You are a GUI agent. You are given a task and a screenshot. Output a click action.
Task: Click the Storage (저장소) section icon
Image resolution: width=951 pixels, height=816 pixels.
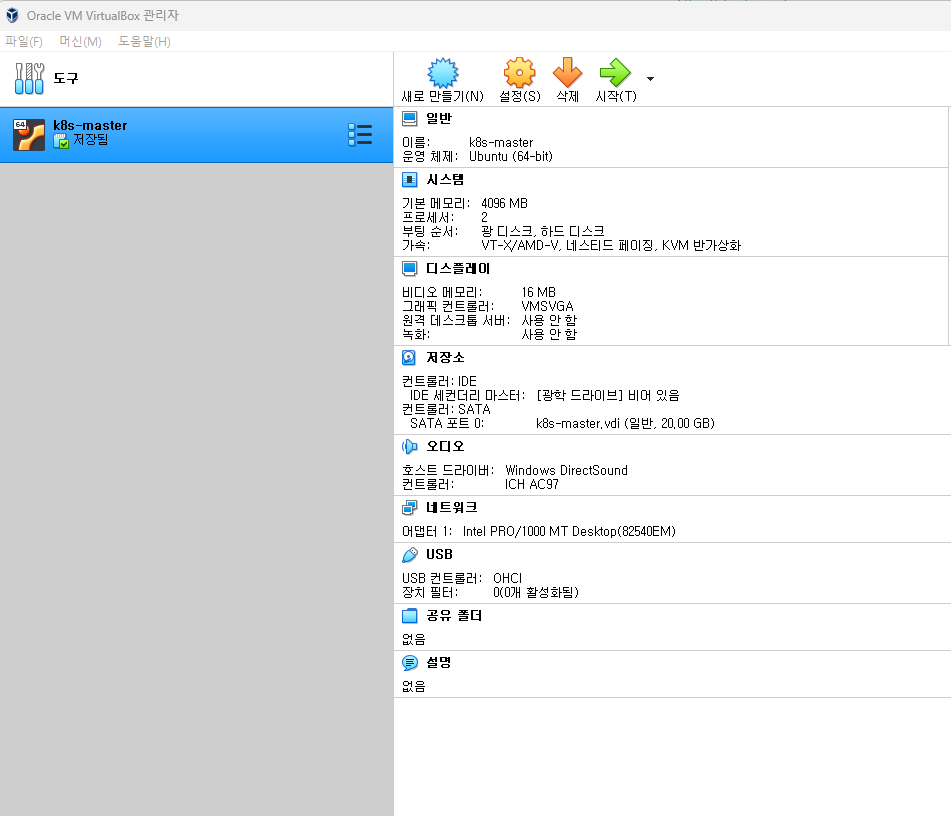[409, 357]
